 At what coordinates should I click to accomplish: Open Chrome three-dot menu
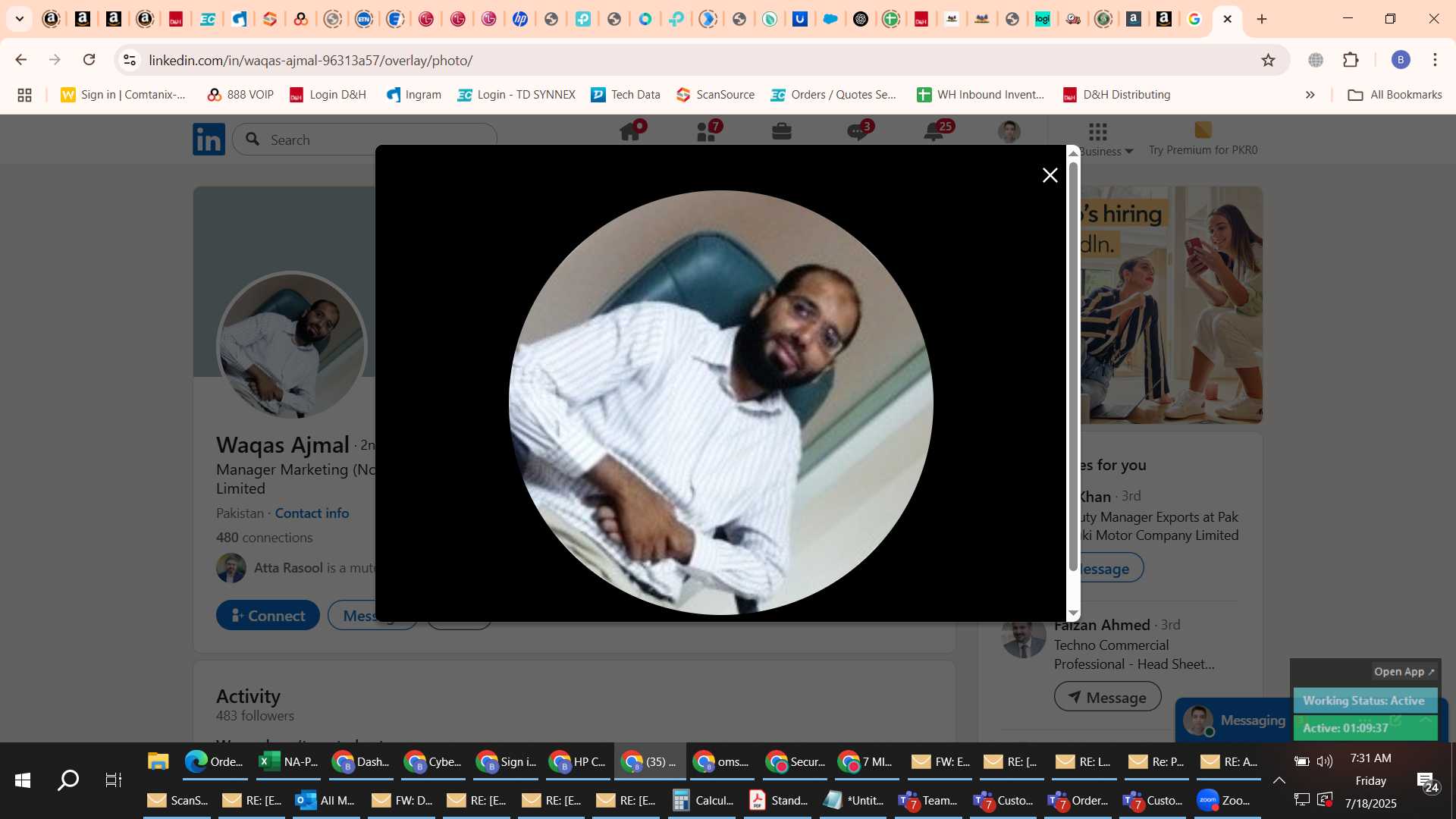point(1435,60)
